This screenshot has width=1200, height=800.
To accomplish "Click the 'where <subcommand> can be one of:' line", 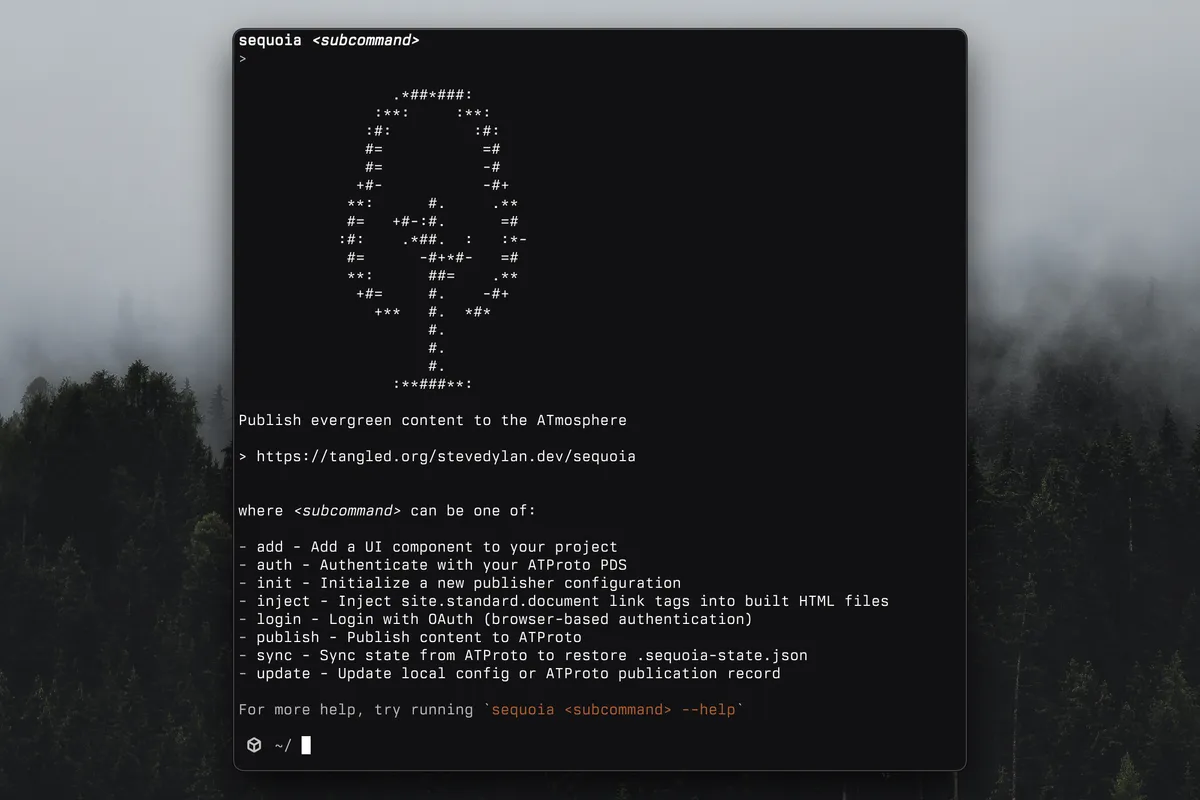I will [387, 511].
